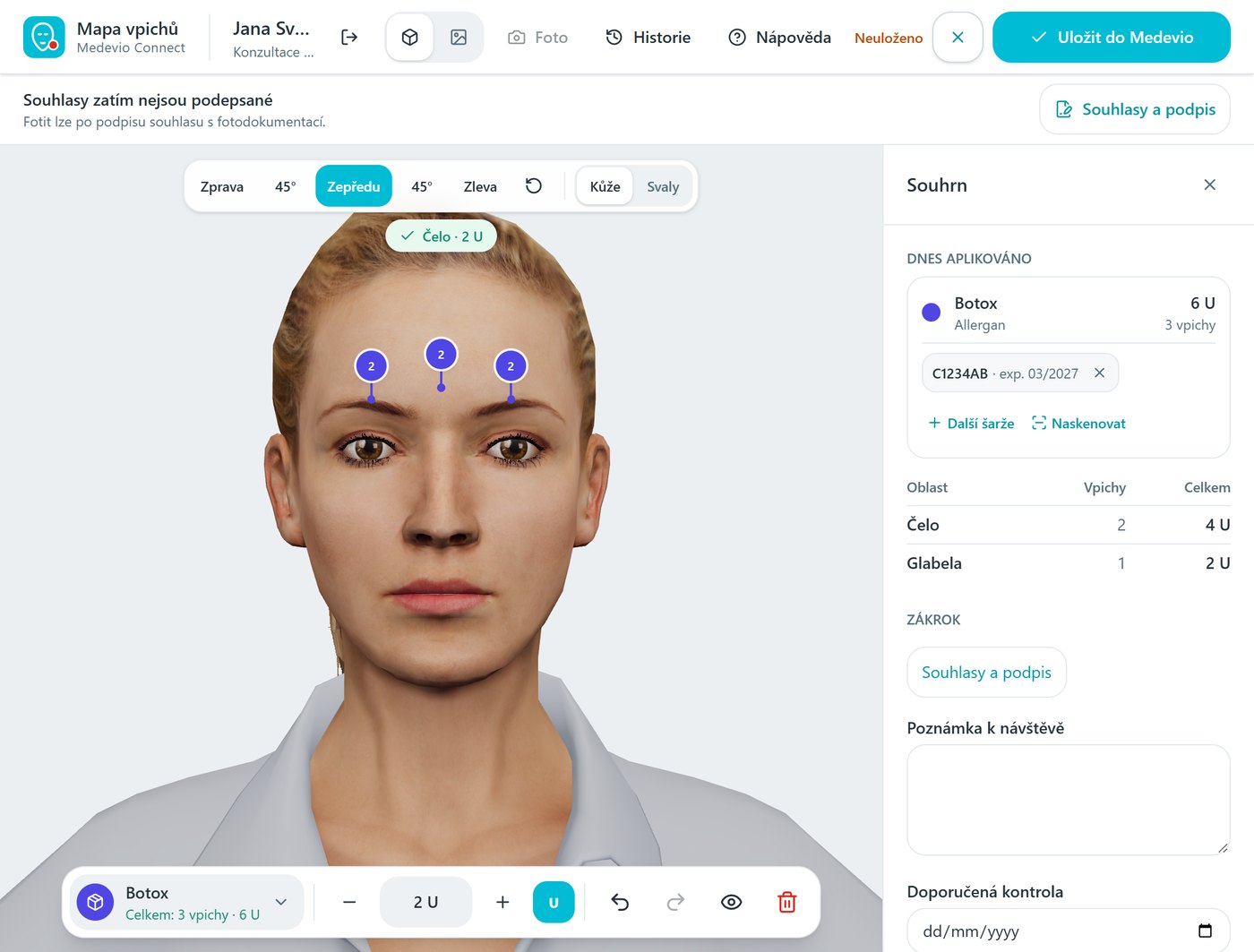Open Historie from the top bar
1254x952 pixels.
coord(648,38)
